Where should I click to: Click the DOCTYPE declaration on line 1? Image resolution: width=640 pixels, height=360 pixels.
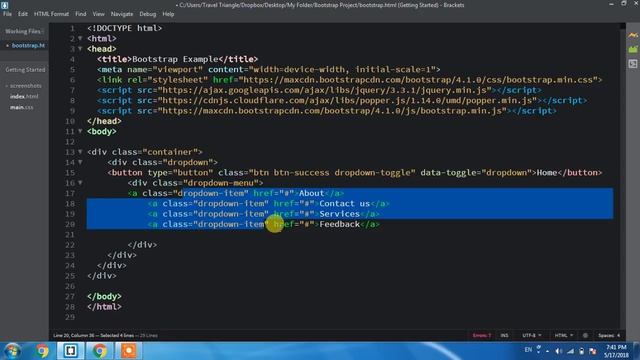point(124,28)
